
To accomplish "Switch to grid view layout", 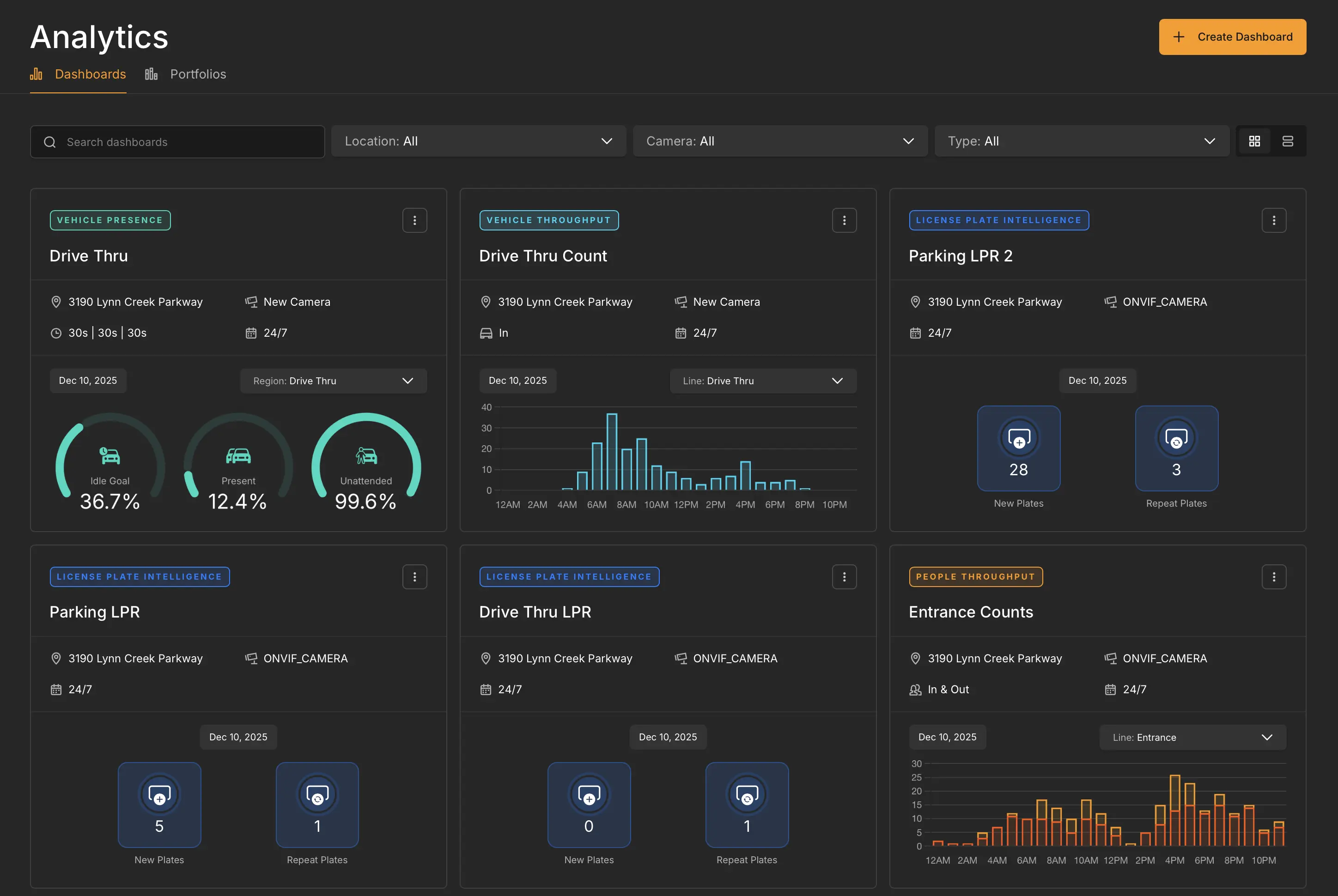I will pyautogui.click(x=1254, y=140).
